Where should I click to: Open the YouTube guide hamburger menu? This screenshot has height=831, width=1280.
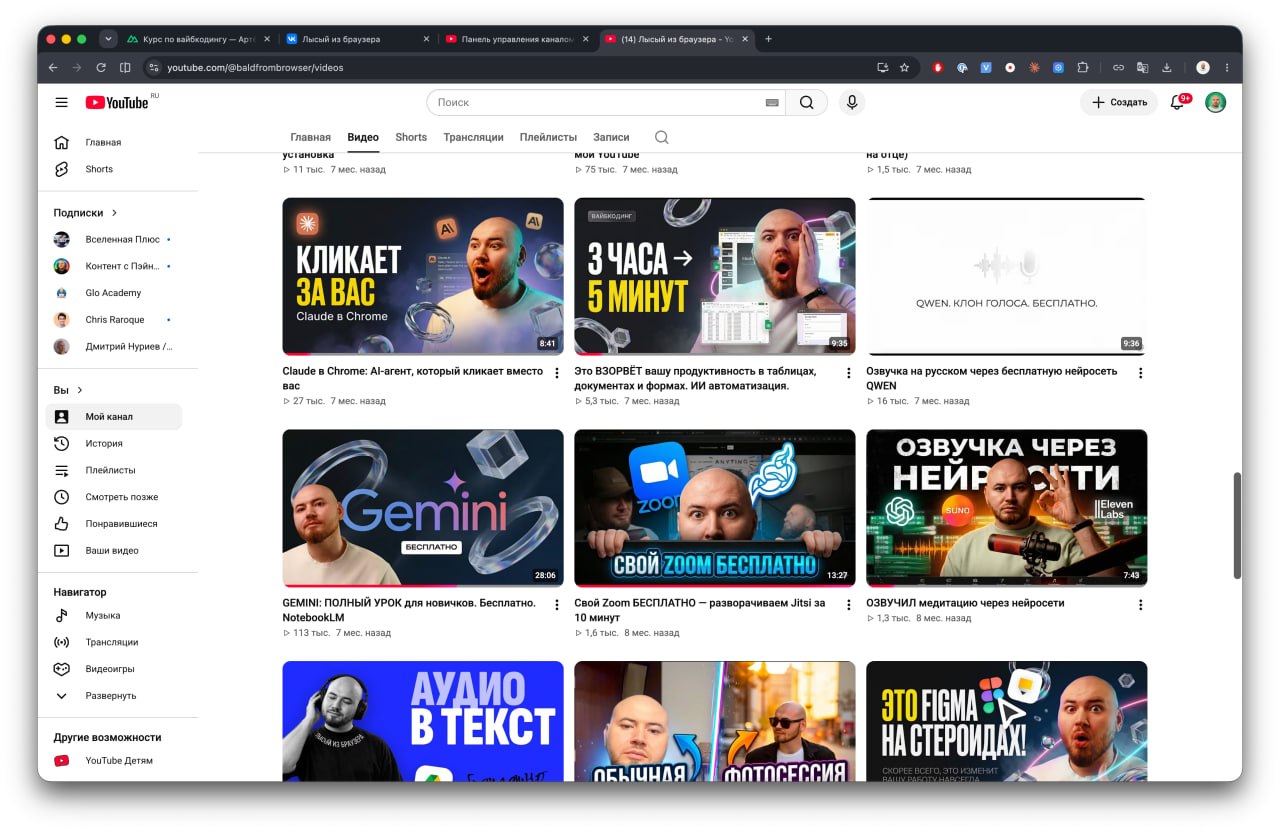pyautogui.click(x=62, y=102)
